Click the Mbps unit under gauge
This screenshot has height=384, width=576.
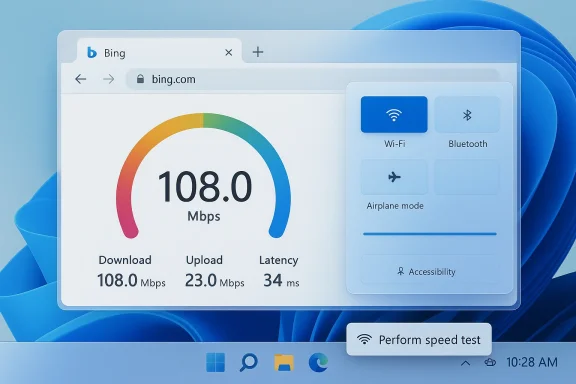(204, 216)
